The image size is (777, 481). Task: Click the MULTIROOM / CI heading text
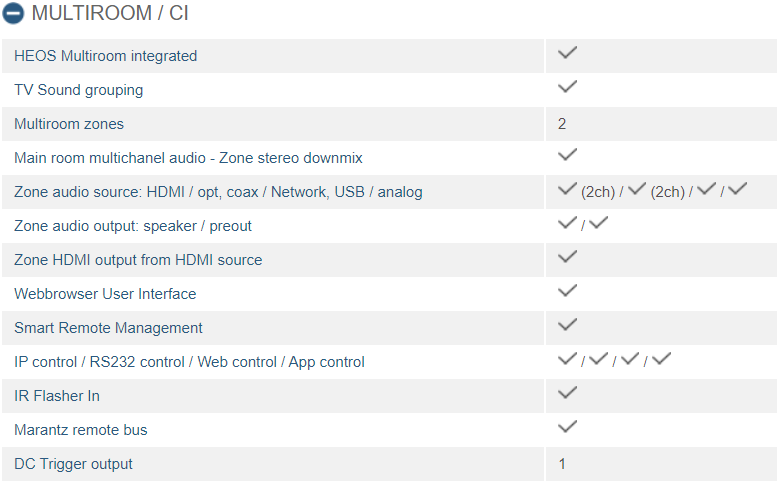(110, 13)
